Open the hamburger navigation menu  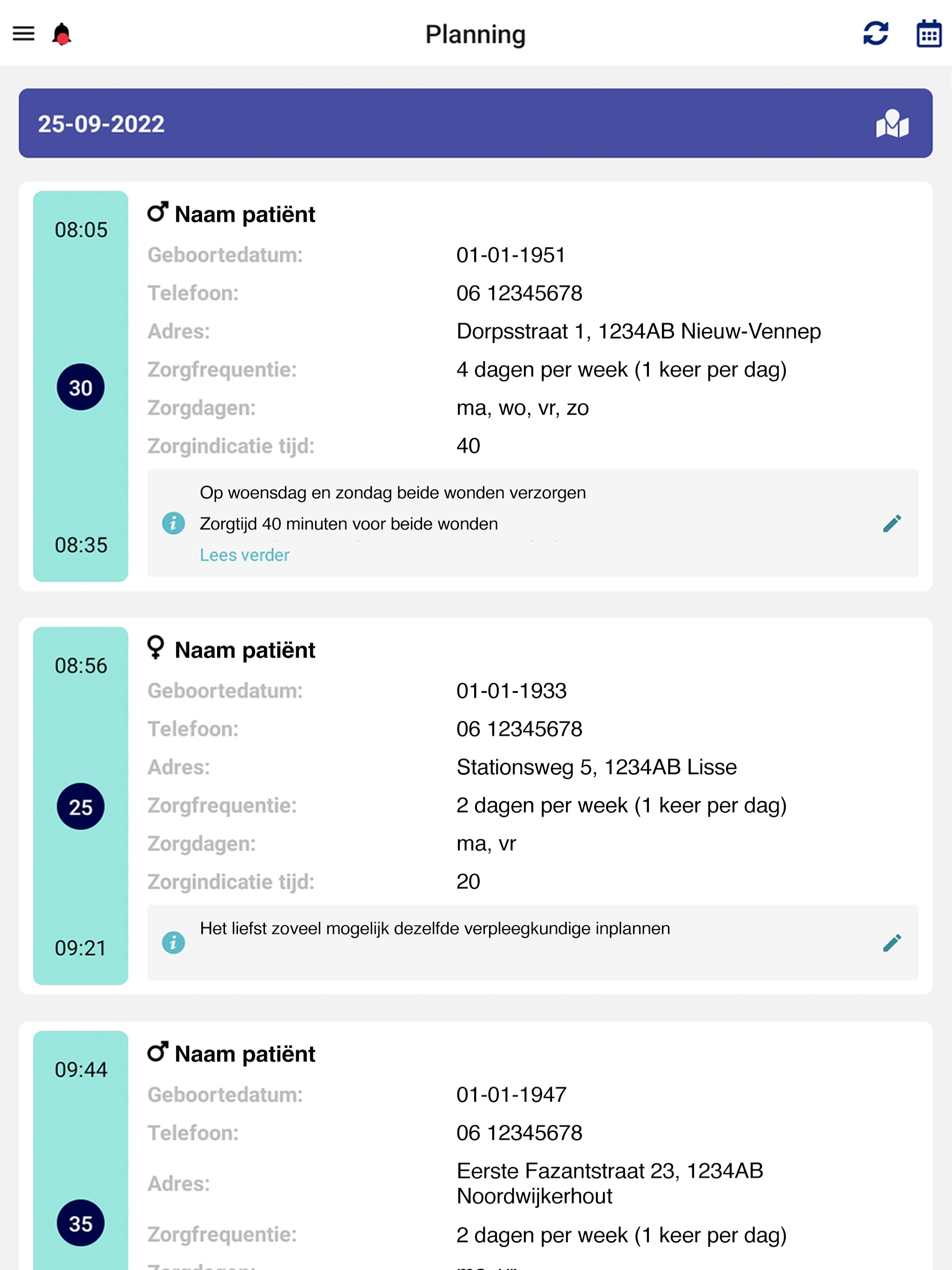point(24,33)
